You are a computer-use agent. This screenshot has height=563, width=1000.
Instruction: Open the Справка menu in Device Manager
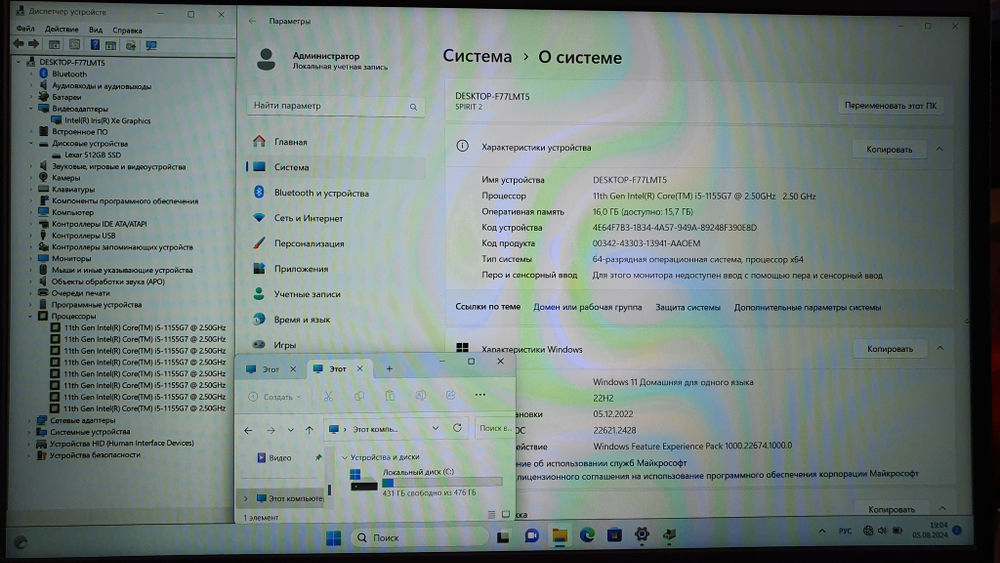pos(127,30)
